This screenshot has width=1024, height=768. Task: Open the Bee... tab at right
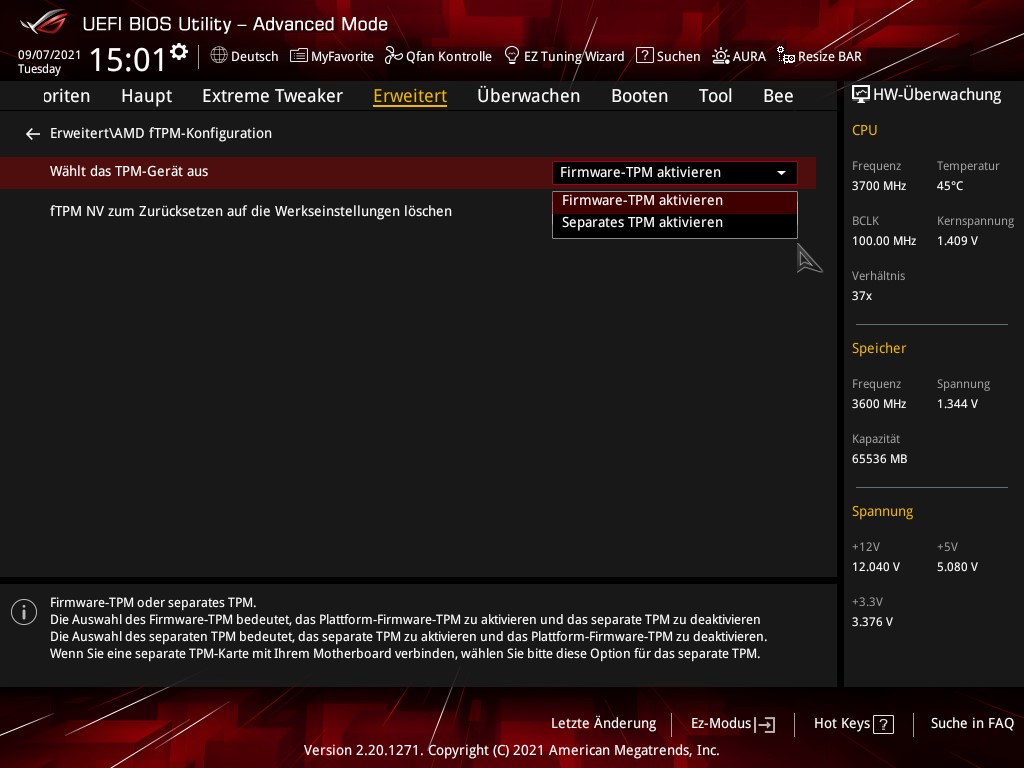pyautogui.click(x=778, y=96)
